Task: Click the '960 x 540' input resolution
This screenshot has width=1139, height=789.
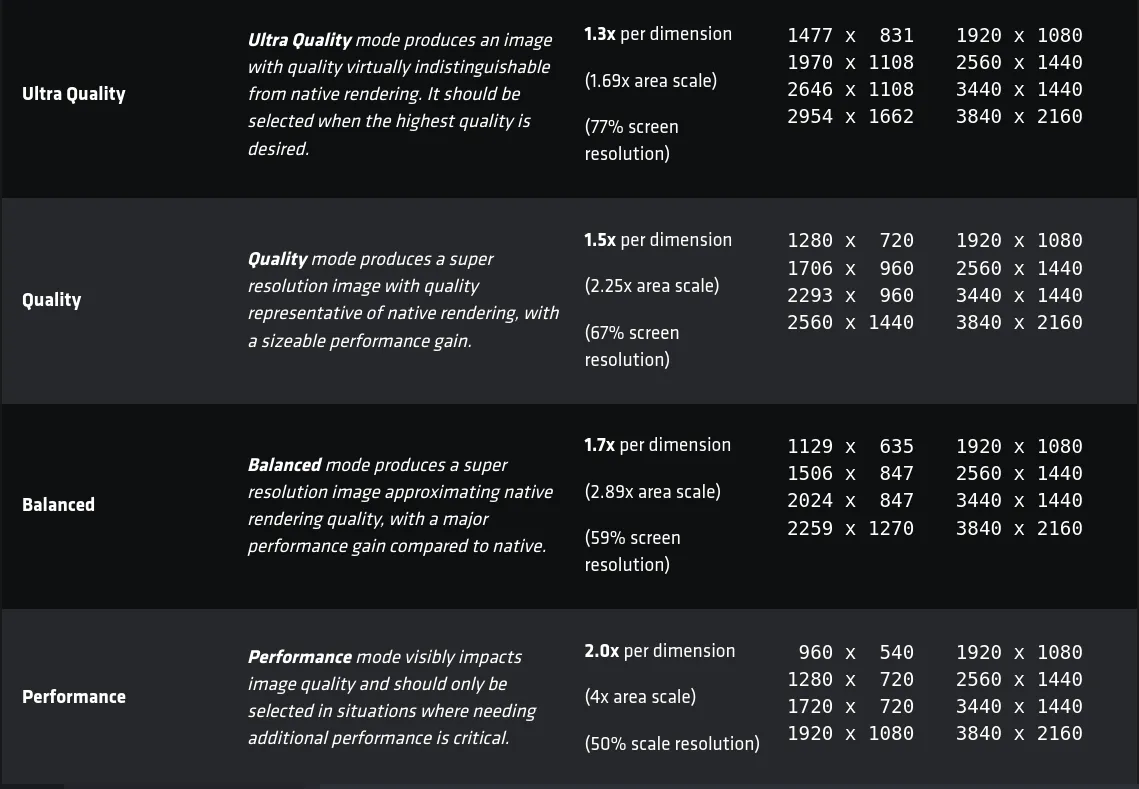Action: pyautogui.click(x=856, y=653)
